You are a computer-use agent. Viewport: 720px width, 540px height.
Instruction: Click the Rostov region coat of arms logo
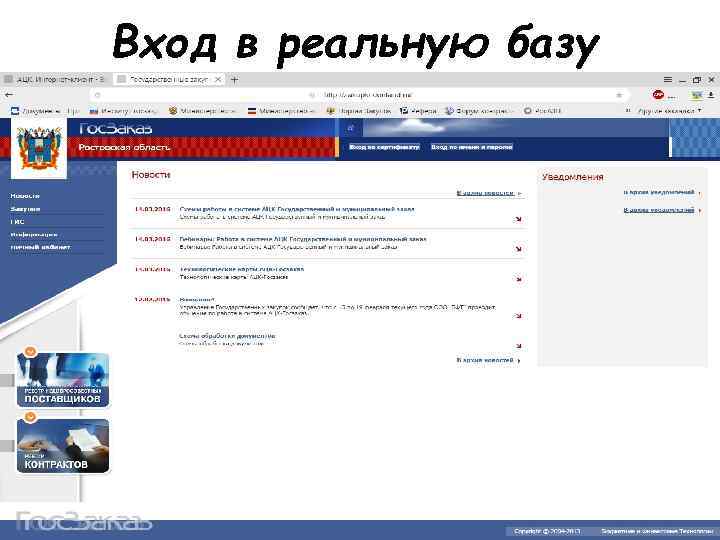pyautogui.click(x=39, y=148)
